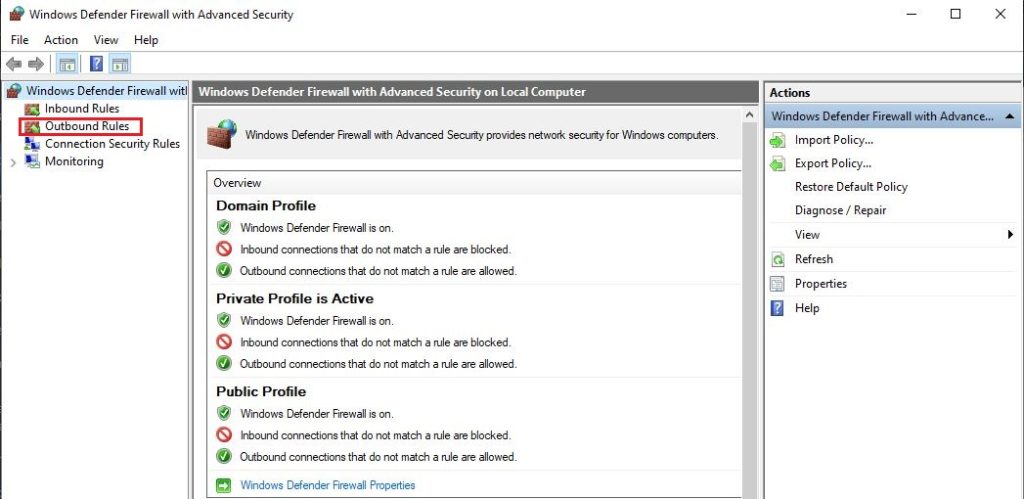
Task: Collapse the Actions section header arrow
Action: [x=1010, y=116]
